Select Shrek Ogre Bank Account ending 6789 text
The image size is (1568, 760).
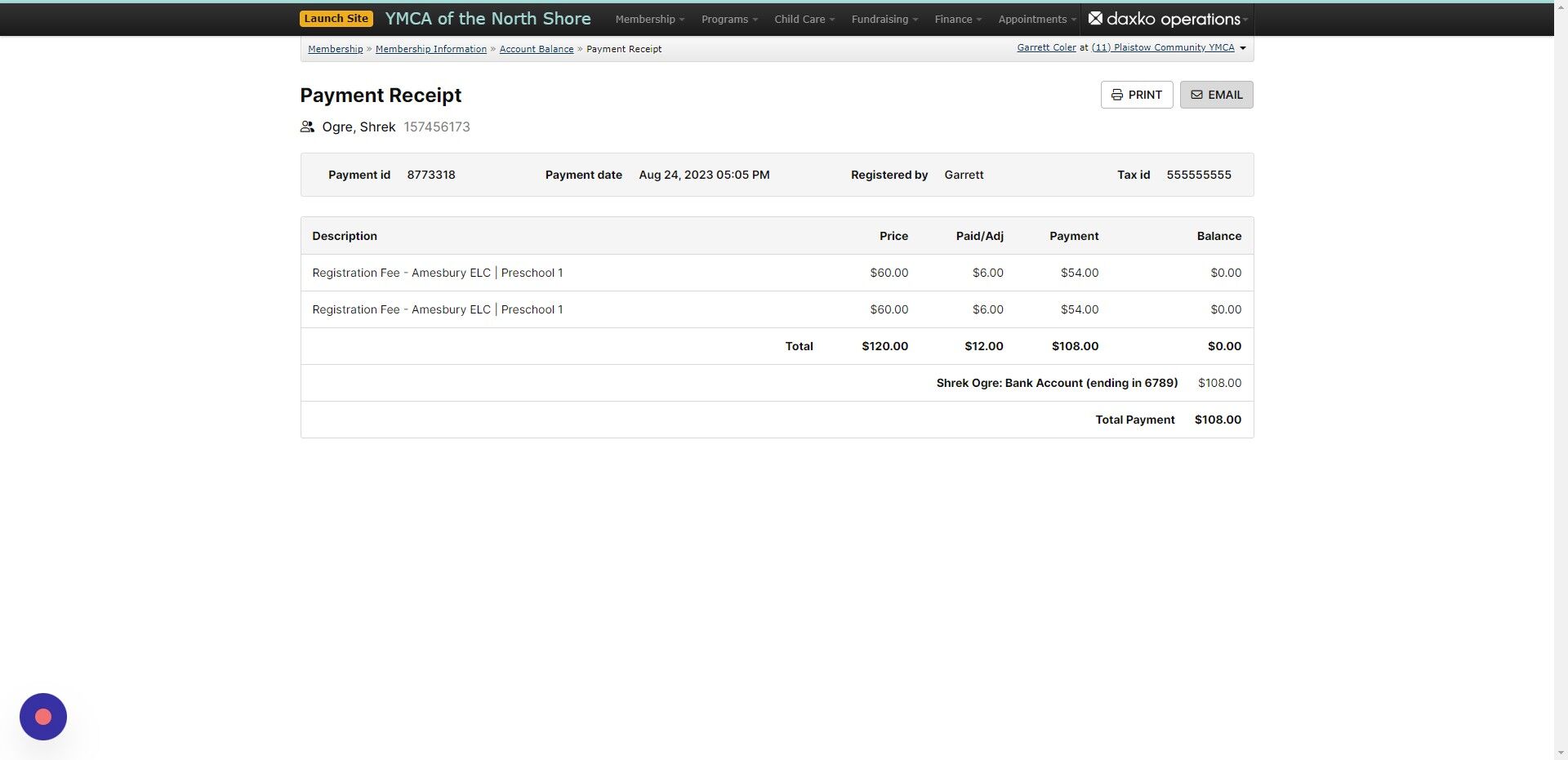pyautogui.click(x=1057, y=383)
